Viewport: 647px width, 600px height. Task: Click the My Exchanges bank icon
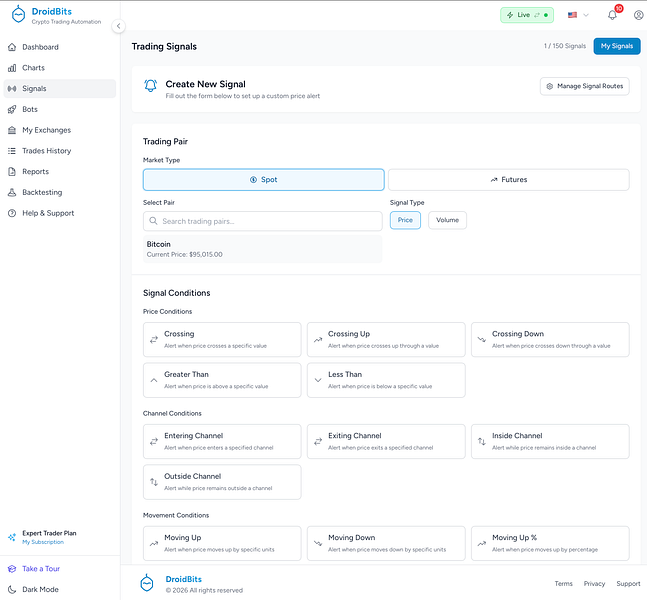click(12, 130)
